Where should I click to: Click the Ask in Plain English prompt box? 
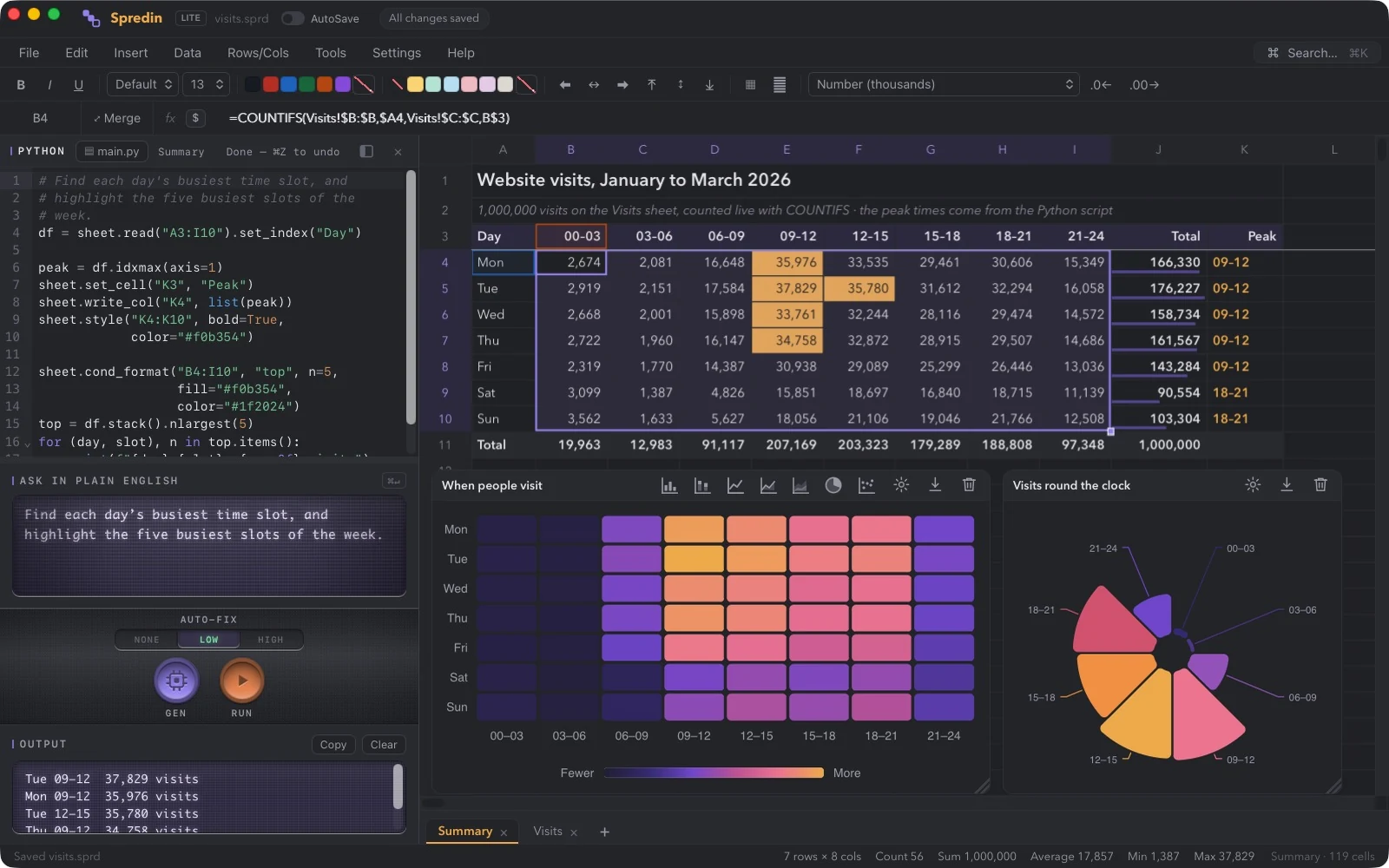point(209,546)
